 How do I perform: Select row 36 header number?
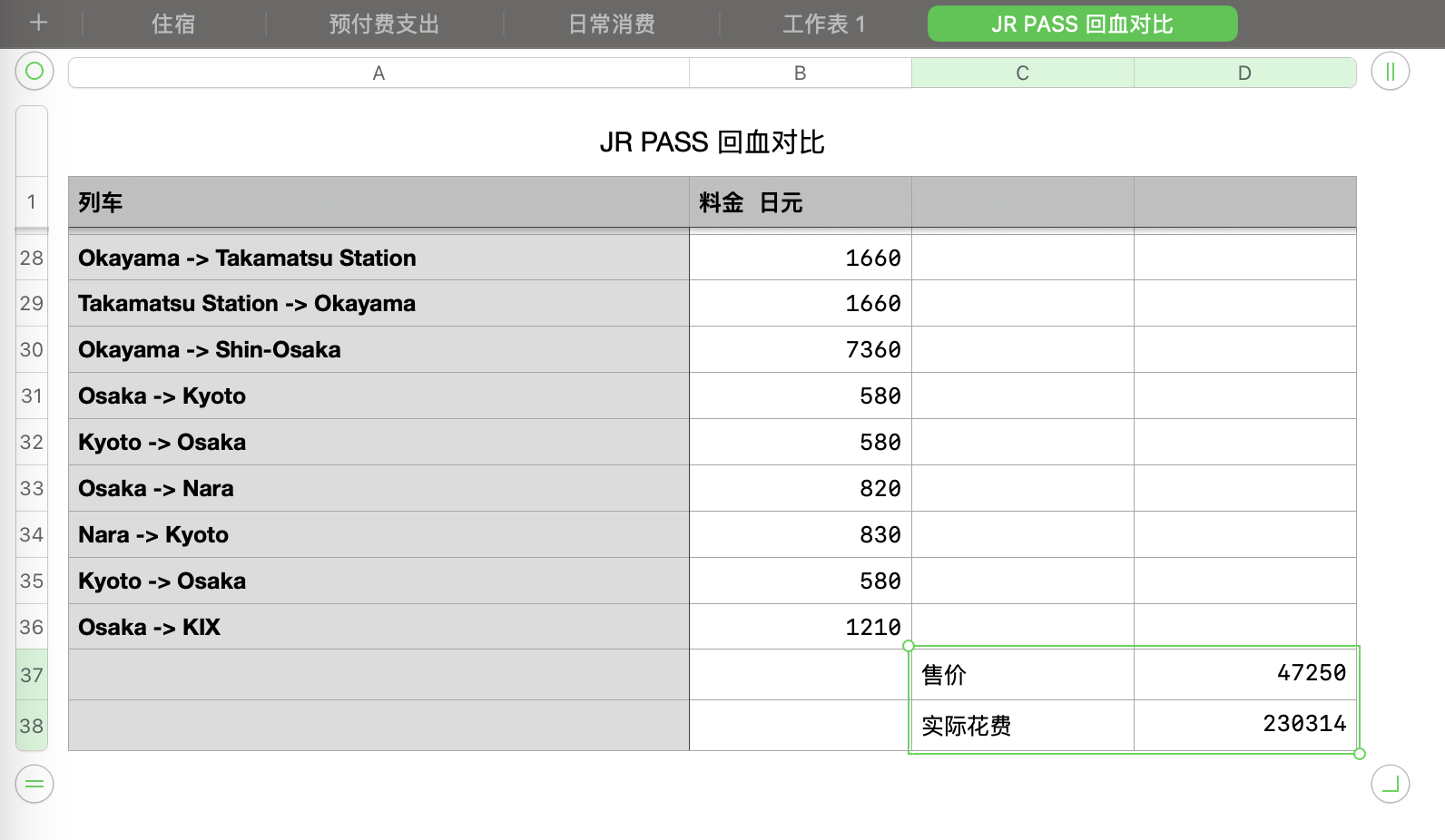(32, 627)
